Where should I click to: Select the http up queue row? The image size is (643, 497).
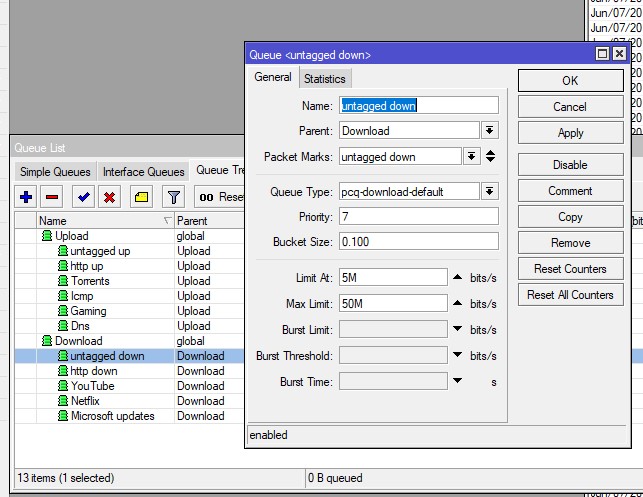(130, 266)
